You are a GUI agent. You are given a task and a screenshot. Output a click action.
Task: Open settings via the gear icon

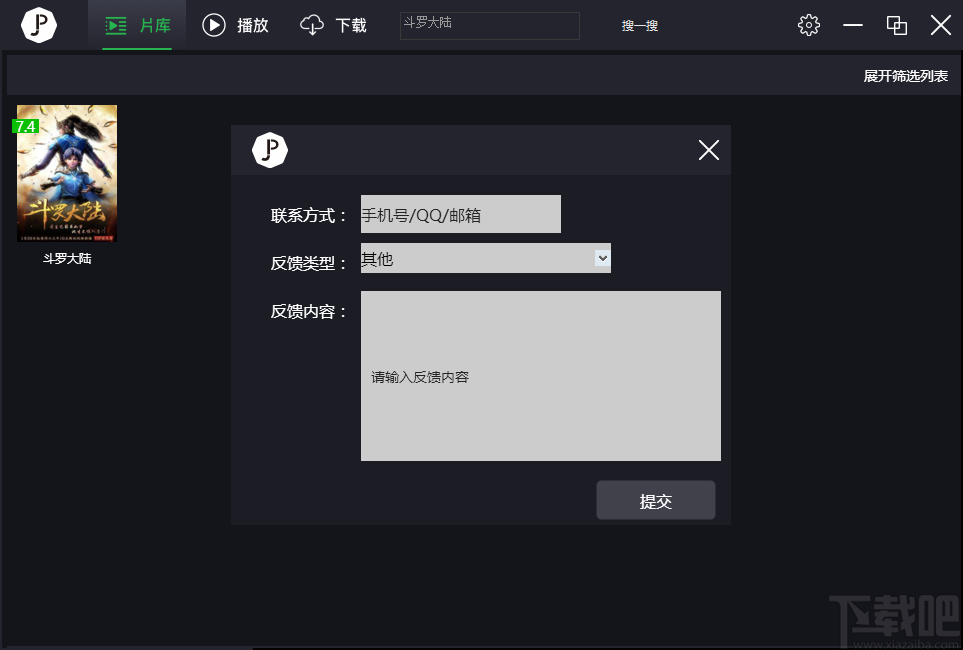coord(809,26)
